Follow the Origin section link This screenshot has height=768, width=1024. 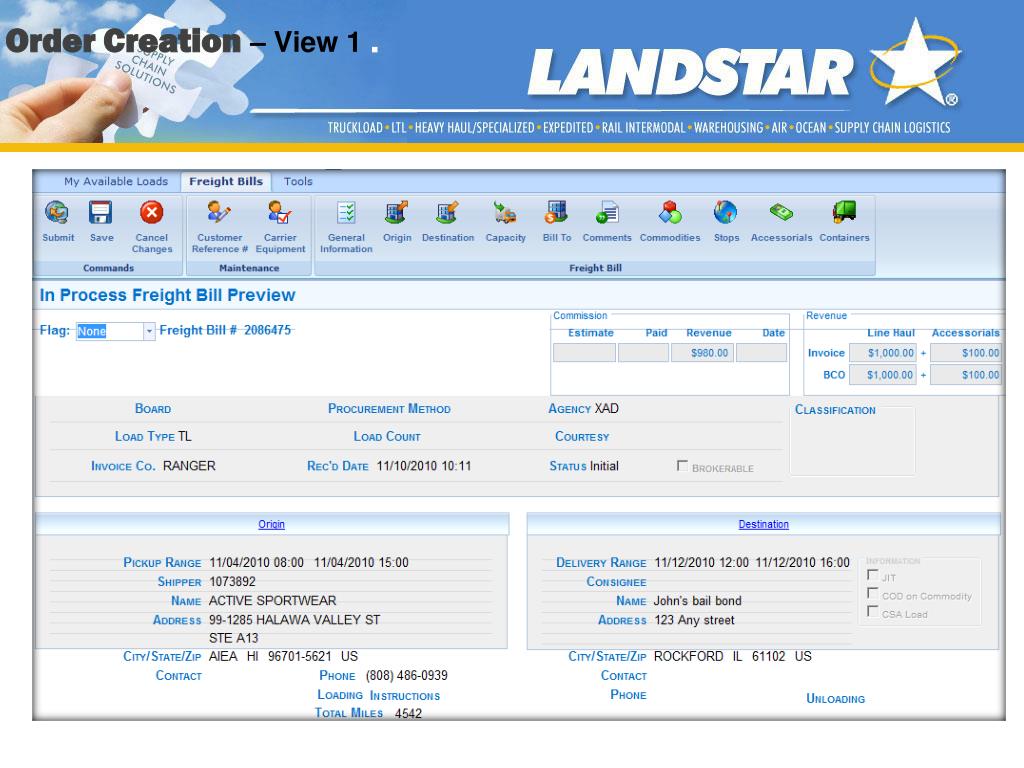point(271,524)
